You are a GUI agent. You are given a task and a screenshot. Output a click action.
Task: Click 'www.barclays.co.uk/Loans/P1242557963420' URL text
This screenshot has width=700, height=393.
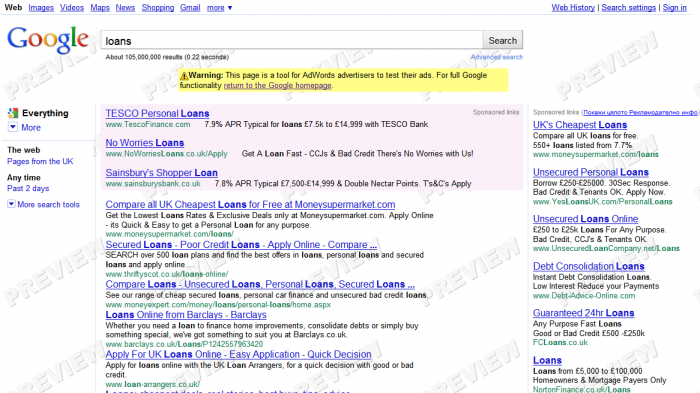(x=184, y=344)
